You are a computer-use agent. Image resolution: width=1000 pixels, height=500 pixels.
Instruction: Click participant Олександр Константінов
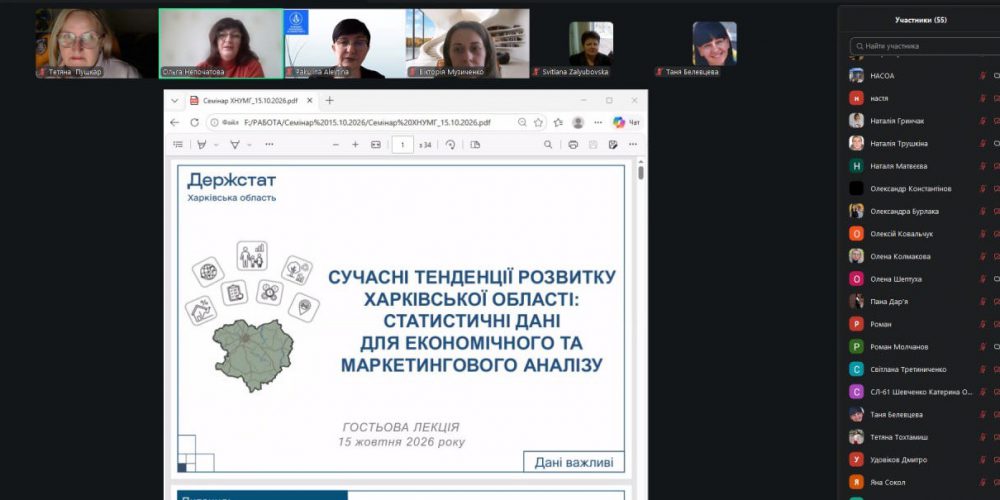click(x=923, y=189)
